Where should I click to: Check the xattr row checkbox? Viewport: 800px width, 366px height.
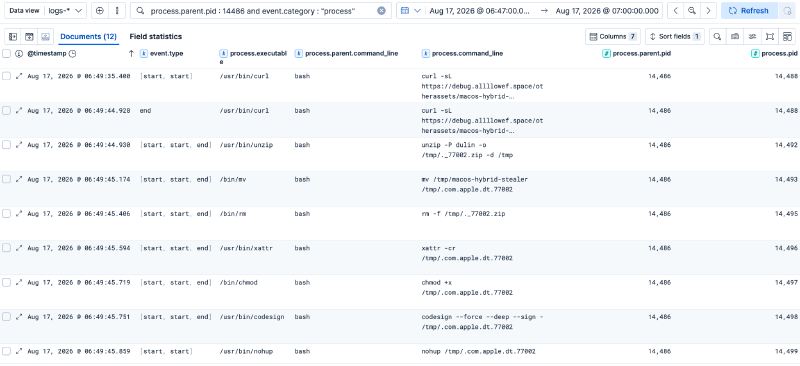[6, 248]
